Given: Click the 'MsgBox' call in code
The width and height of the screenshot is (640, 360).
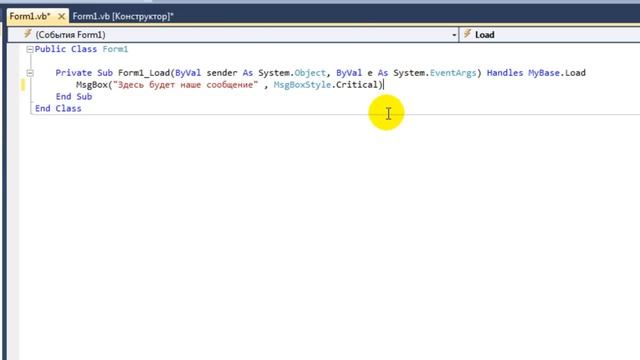Looking at the screenshot, I should point(91,84).
